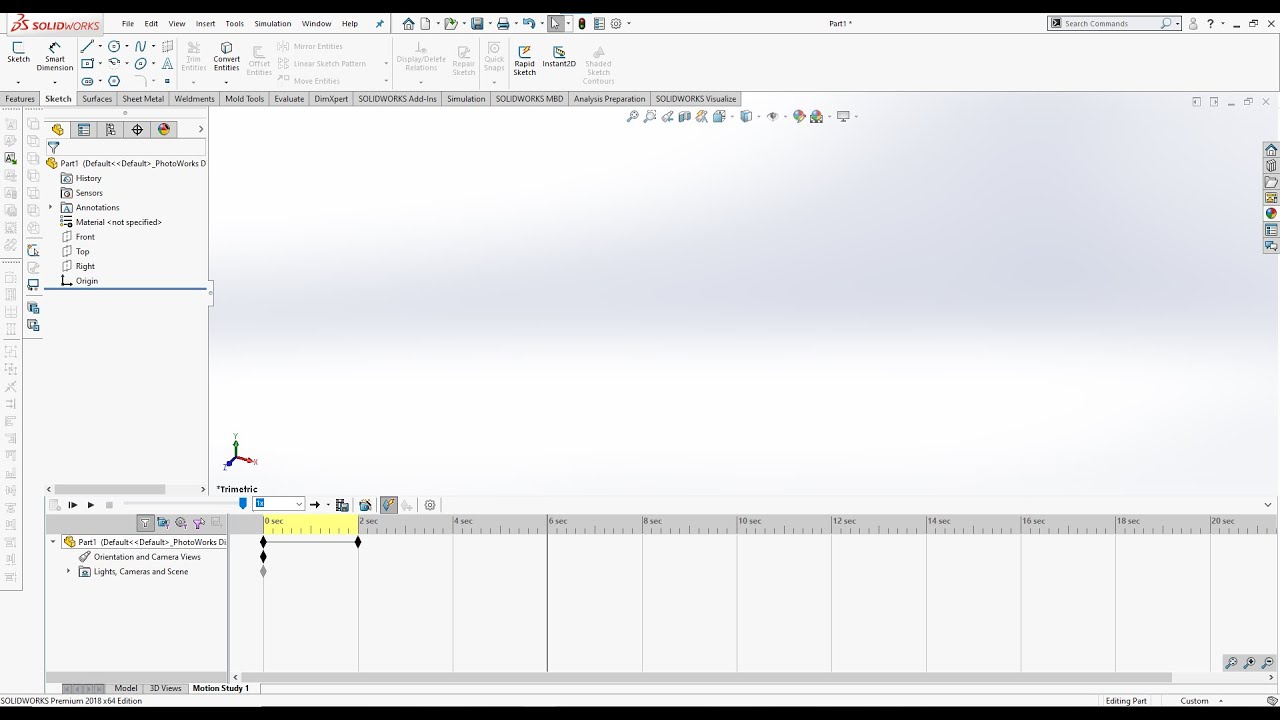
Task: Select the Circle sketch tool
Action: [114, 46]
